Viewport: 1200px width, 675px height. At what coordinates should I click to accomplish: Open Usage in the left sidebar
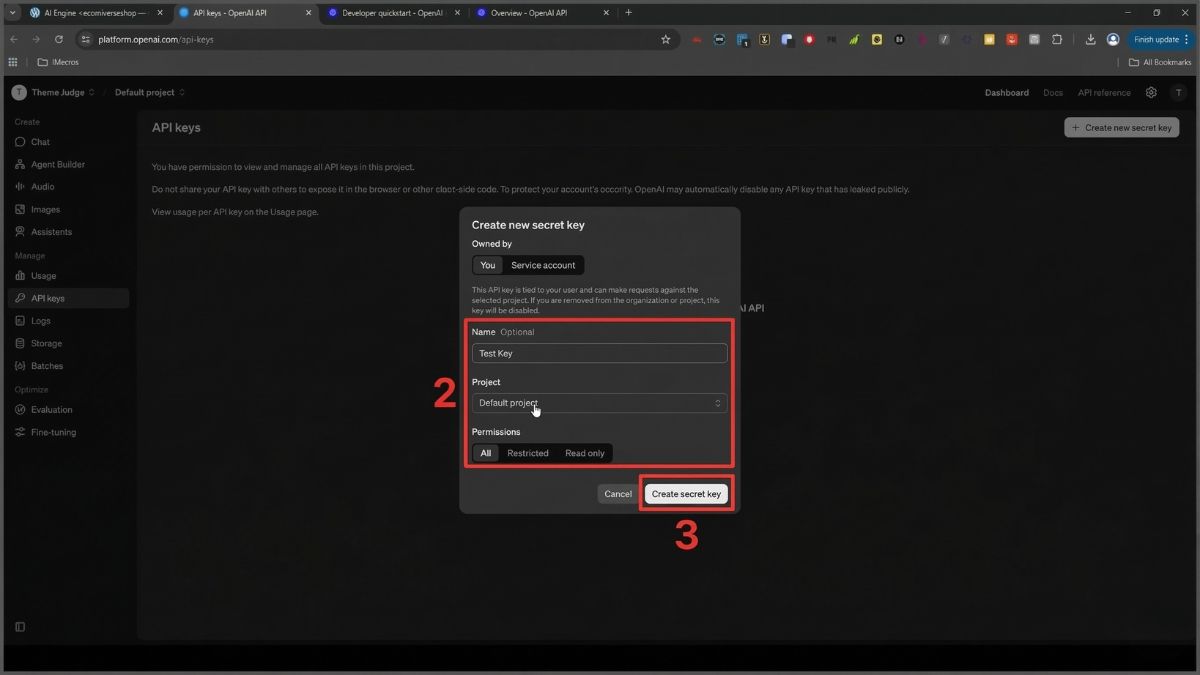point(43,276)
